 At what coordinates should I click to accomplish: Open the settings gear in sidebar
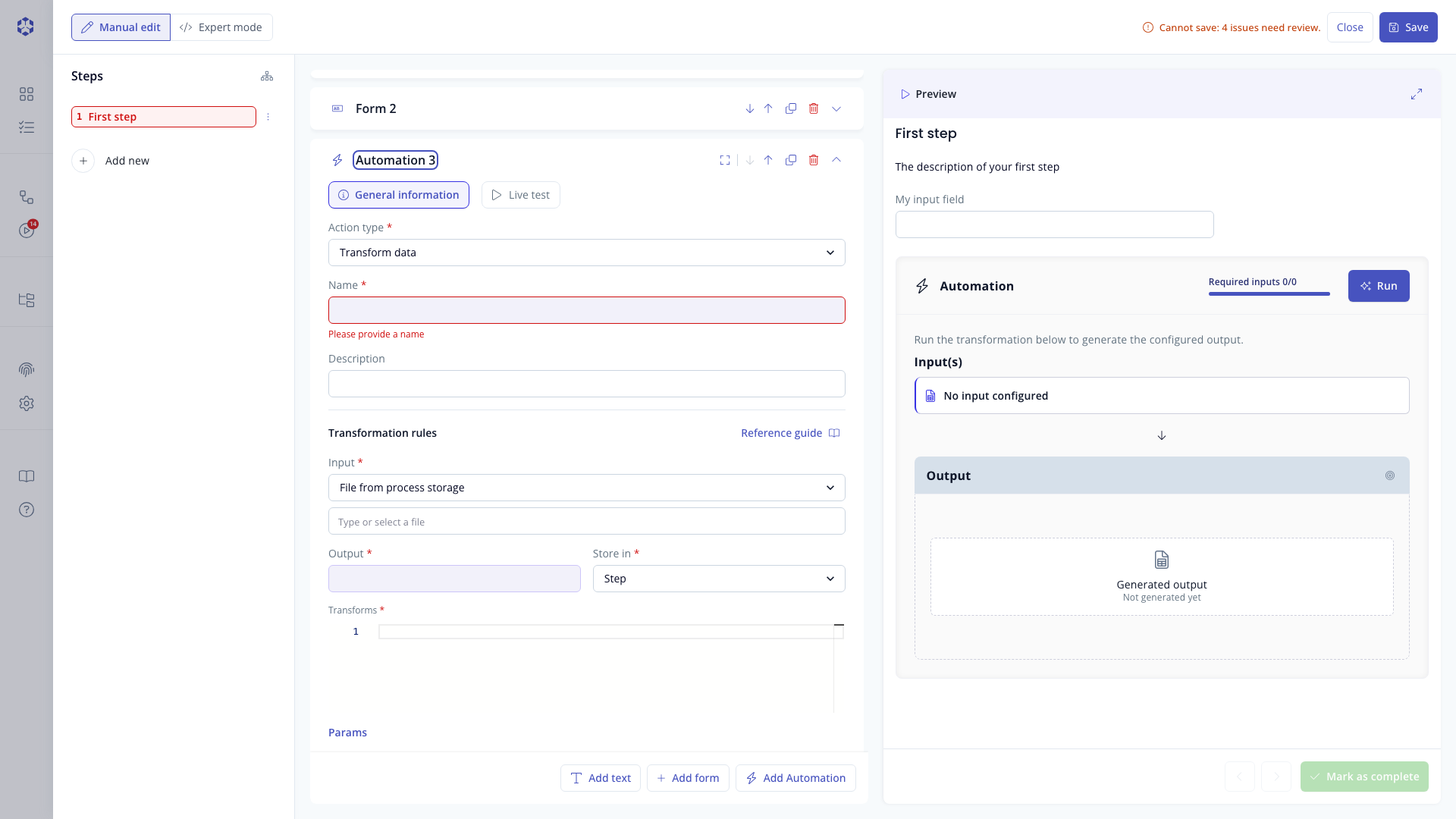tap(27, 403)
